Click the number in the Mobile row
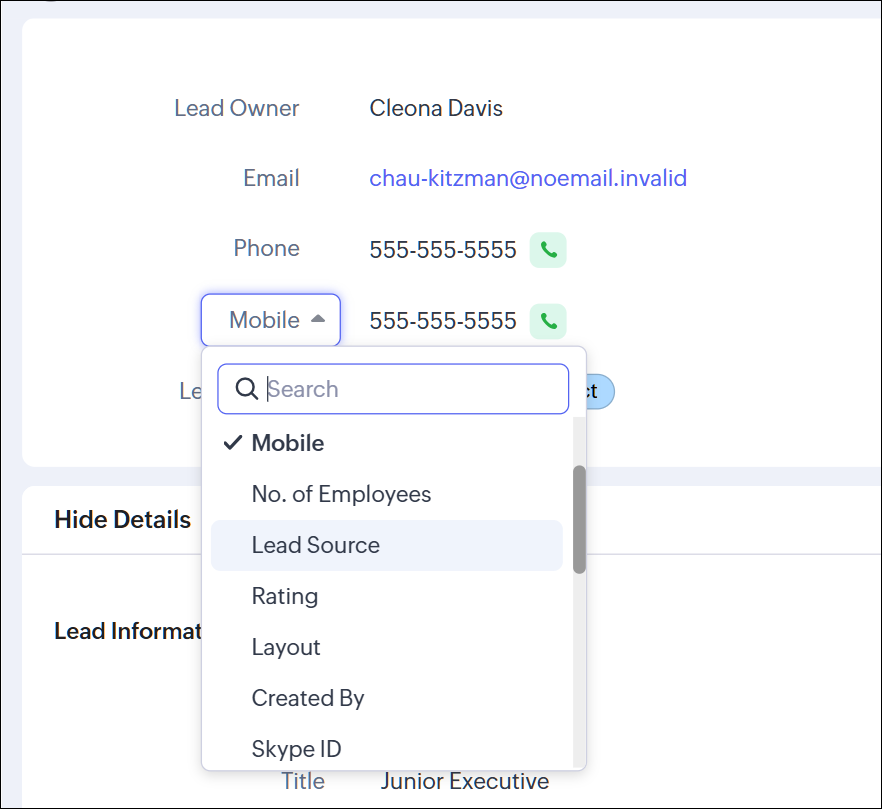This screenshot has width=882, height=809. pyautogui.click(x=443, y=321)
